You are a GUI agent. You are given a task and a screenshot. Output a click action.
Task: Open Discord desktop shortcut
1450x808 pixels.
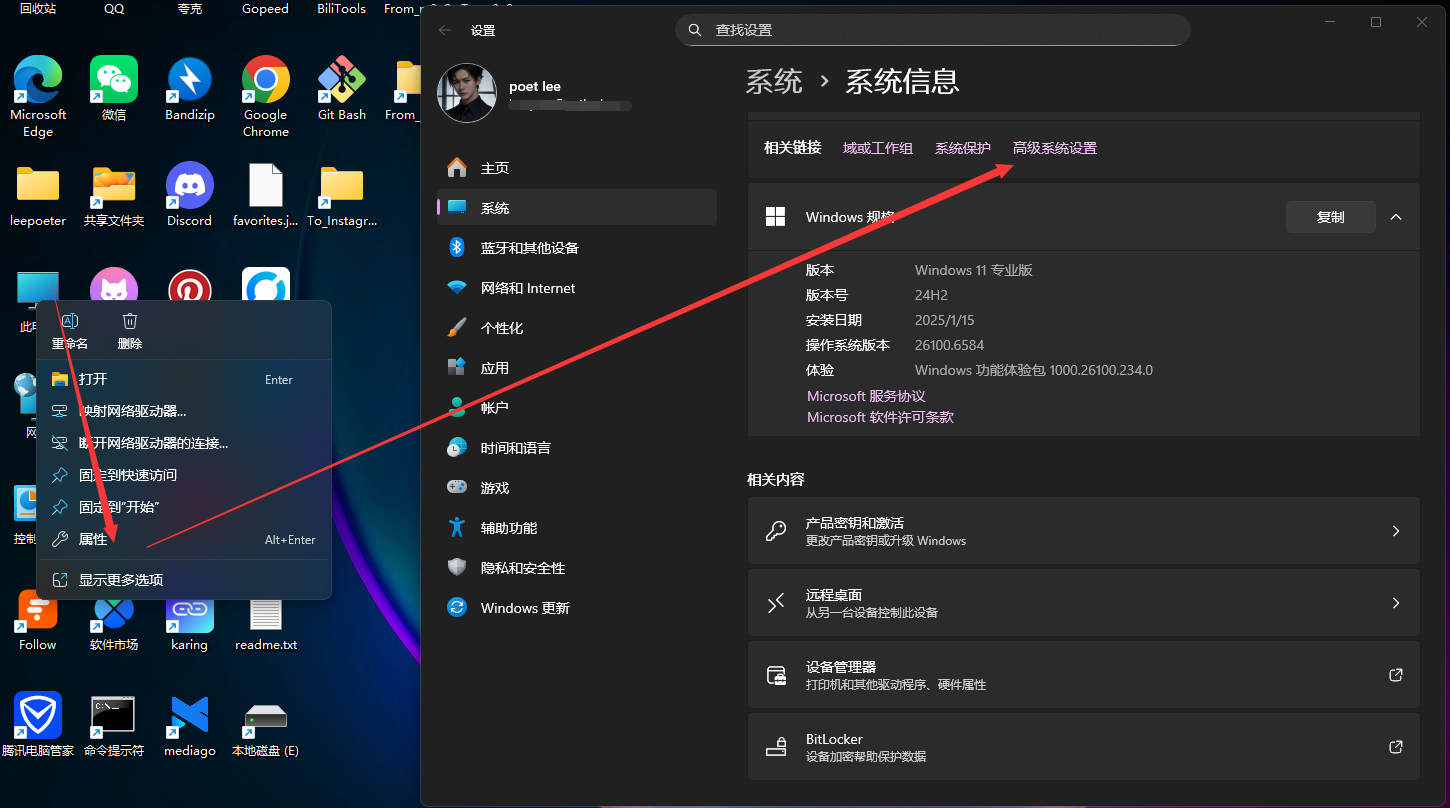(x=189, y=186)
